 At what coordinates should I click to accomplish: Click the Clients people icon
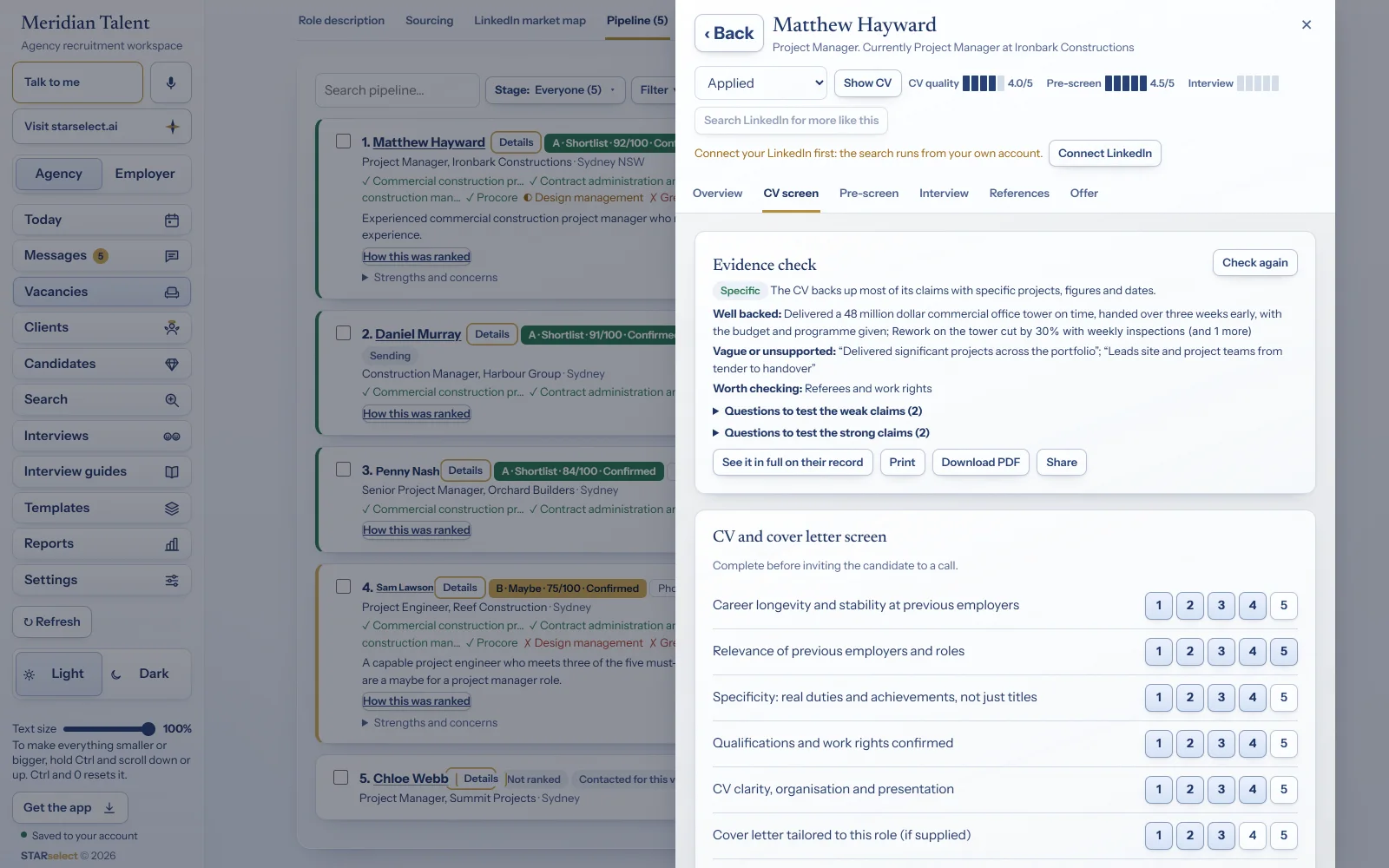[x=172, y=328]
